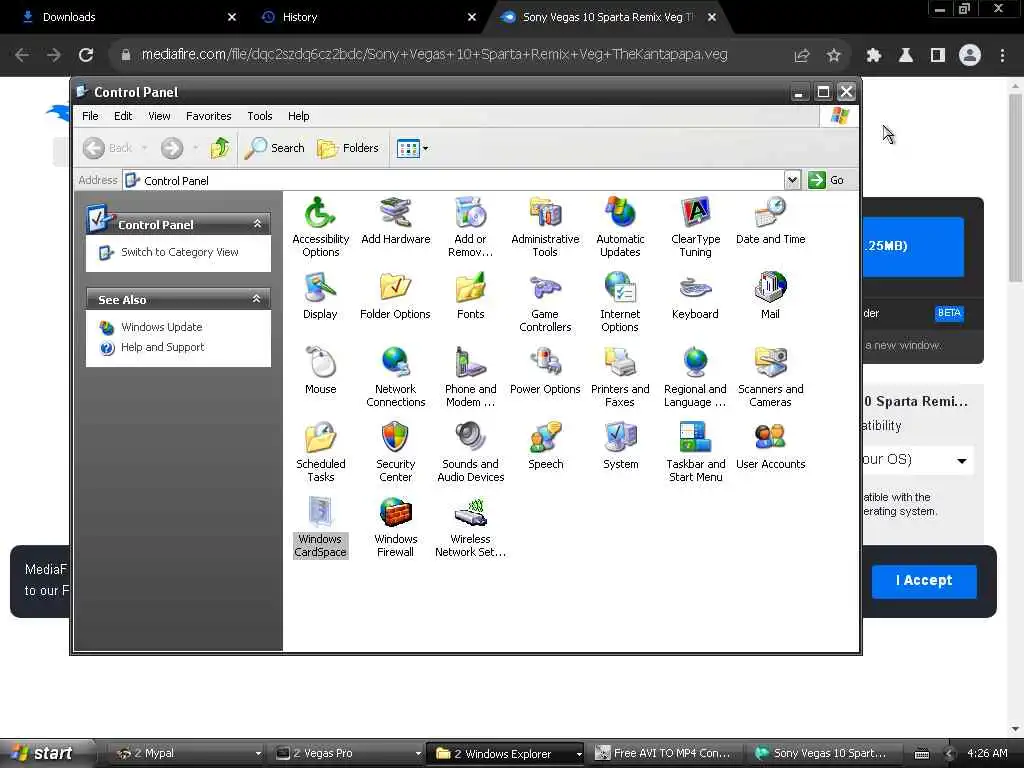Screen dimensions: 1024x768
Task: Collapse the Control Panel sidebar section
Action: tap(257, 224)
